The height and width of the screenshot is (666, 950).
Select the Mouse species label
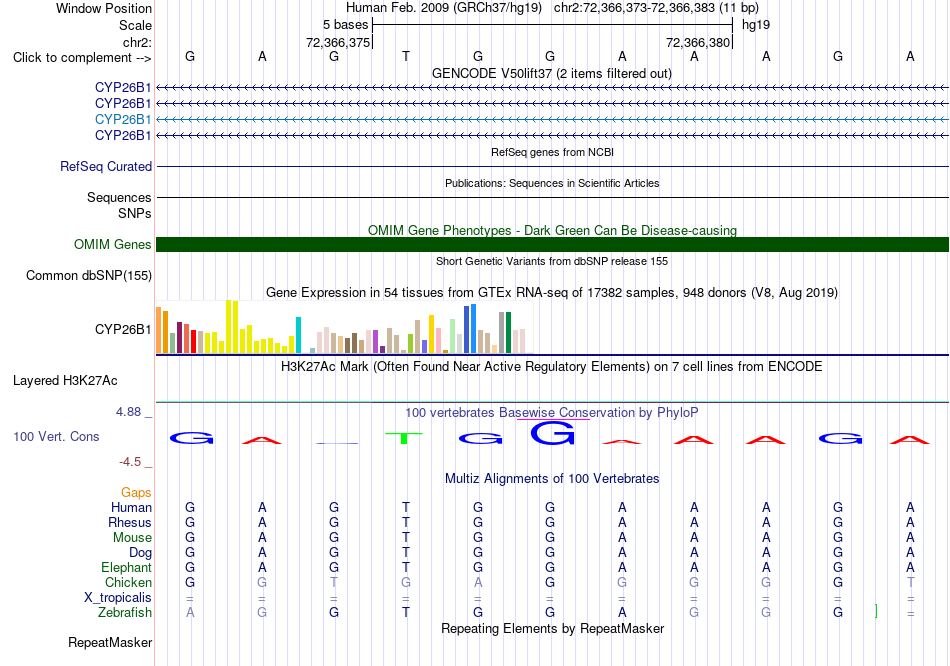132,538
